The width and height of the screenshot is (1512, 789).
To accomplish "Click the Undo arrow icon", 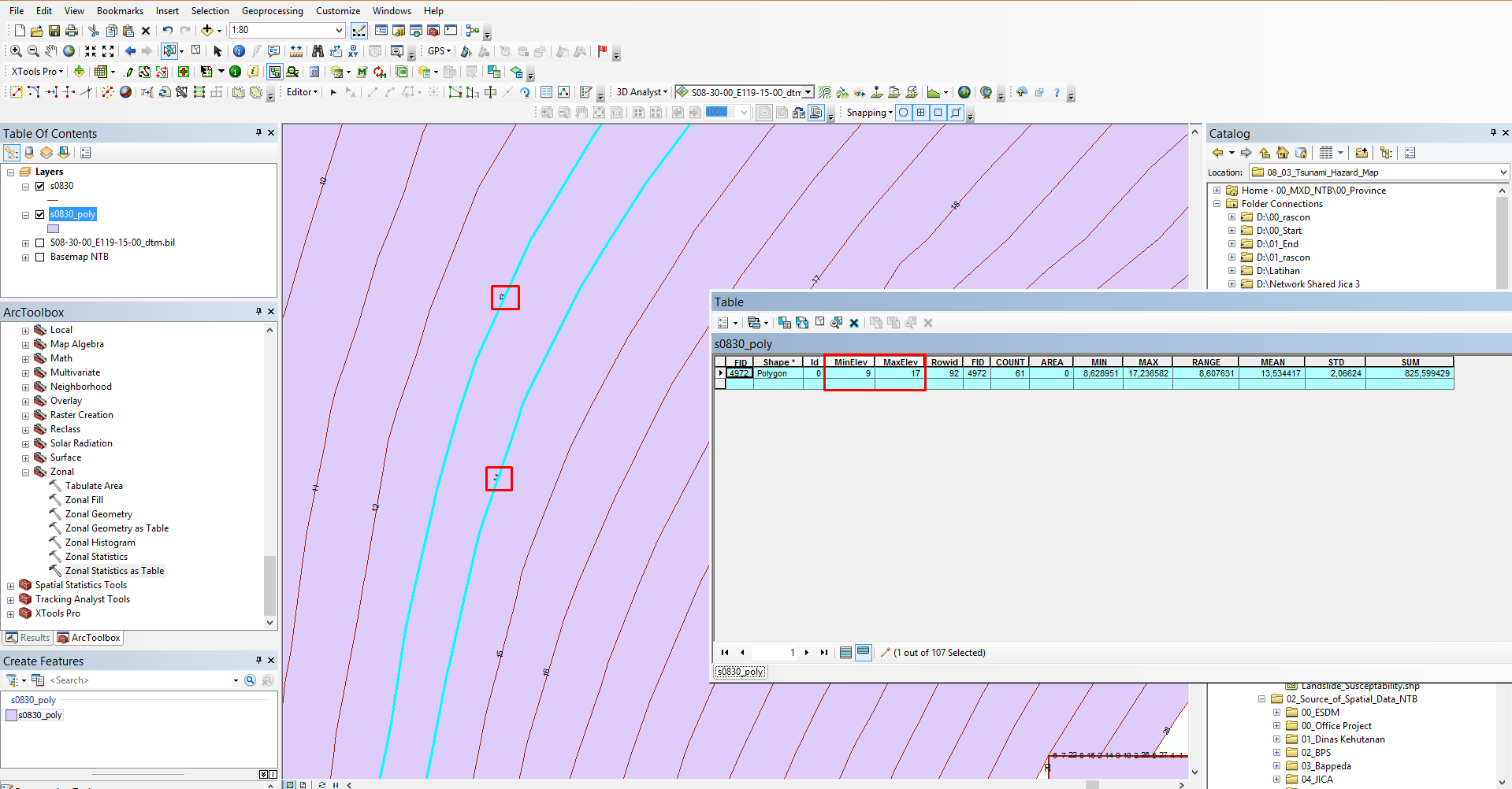I will click(x=168, y=31).
